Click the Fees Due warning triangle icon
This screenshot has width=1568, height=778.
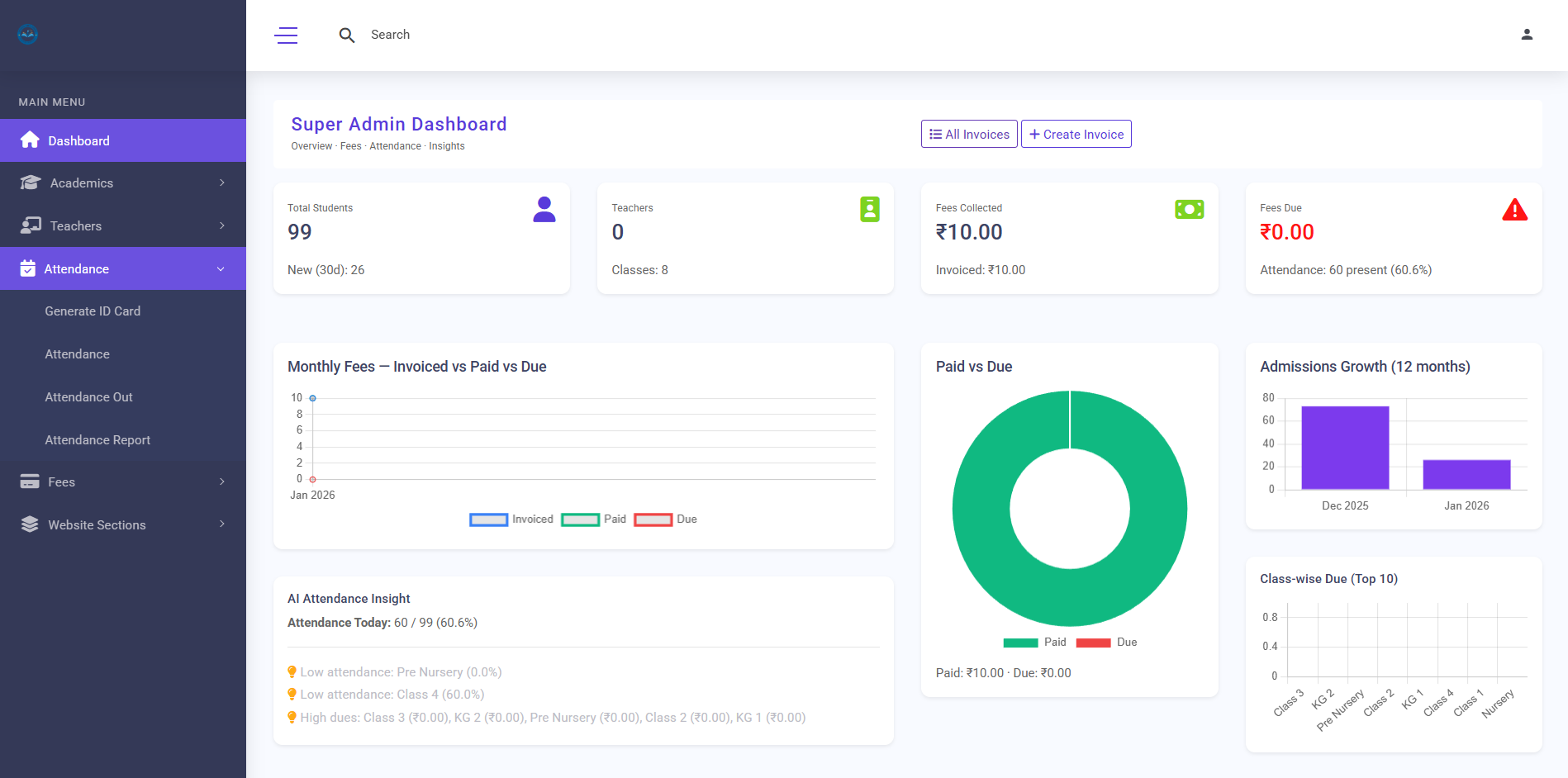tap(1514, 210)
